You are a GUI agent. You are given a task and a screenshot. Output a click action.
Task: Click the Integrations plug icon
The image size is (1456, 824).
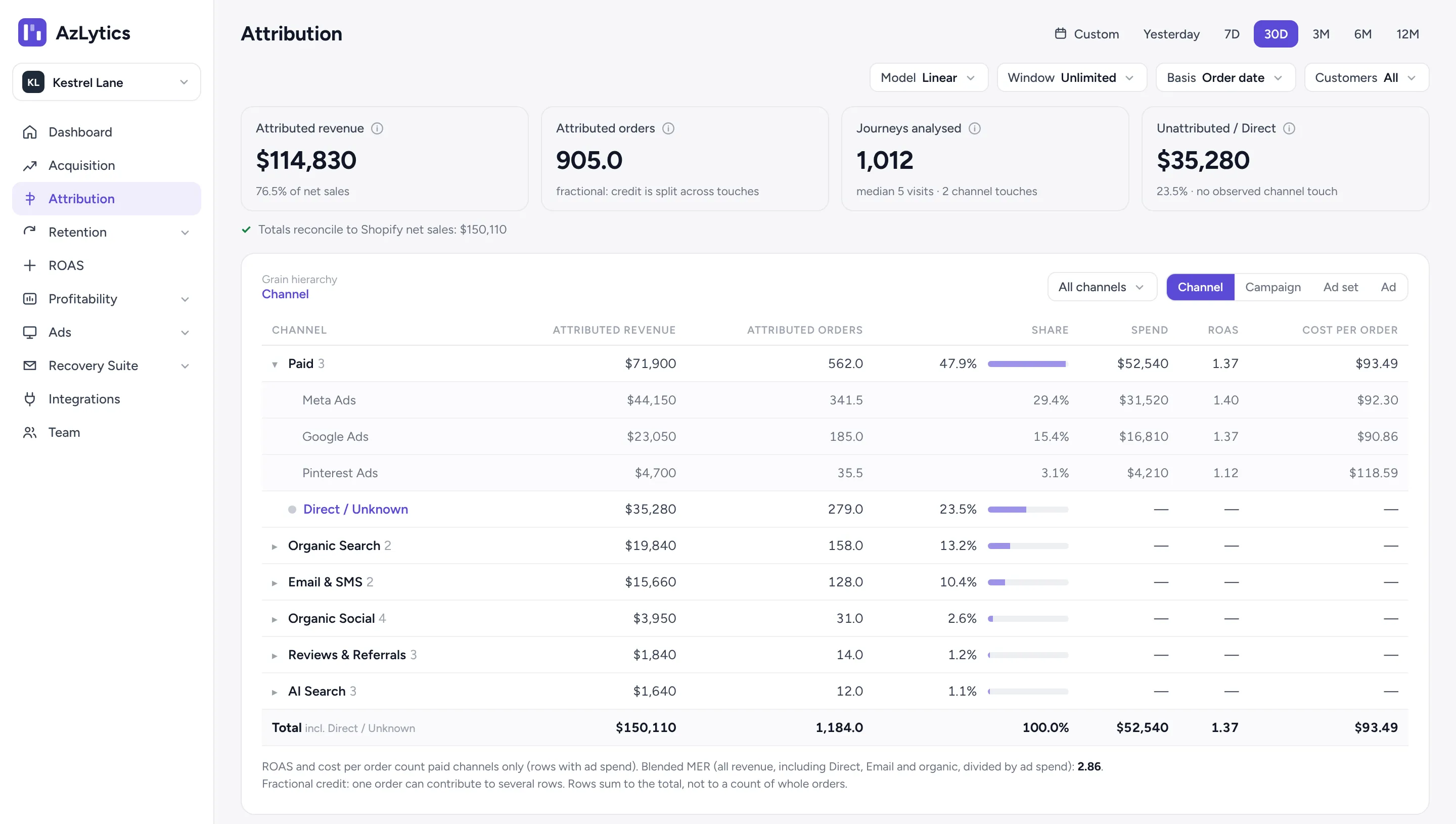click(30, 398)
